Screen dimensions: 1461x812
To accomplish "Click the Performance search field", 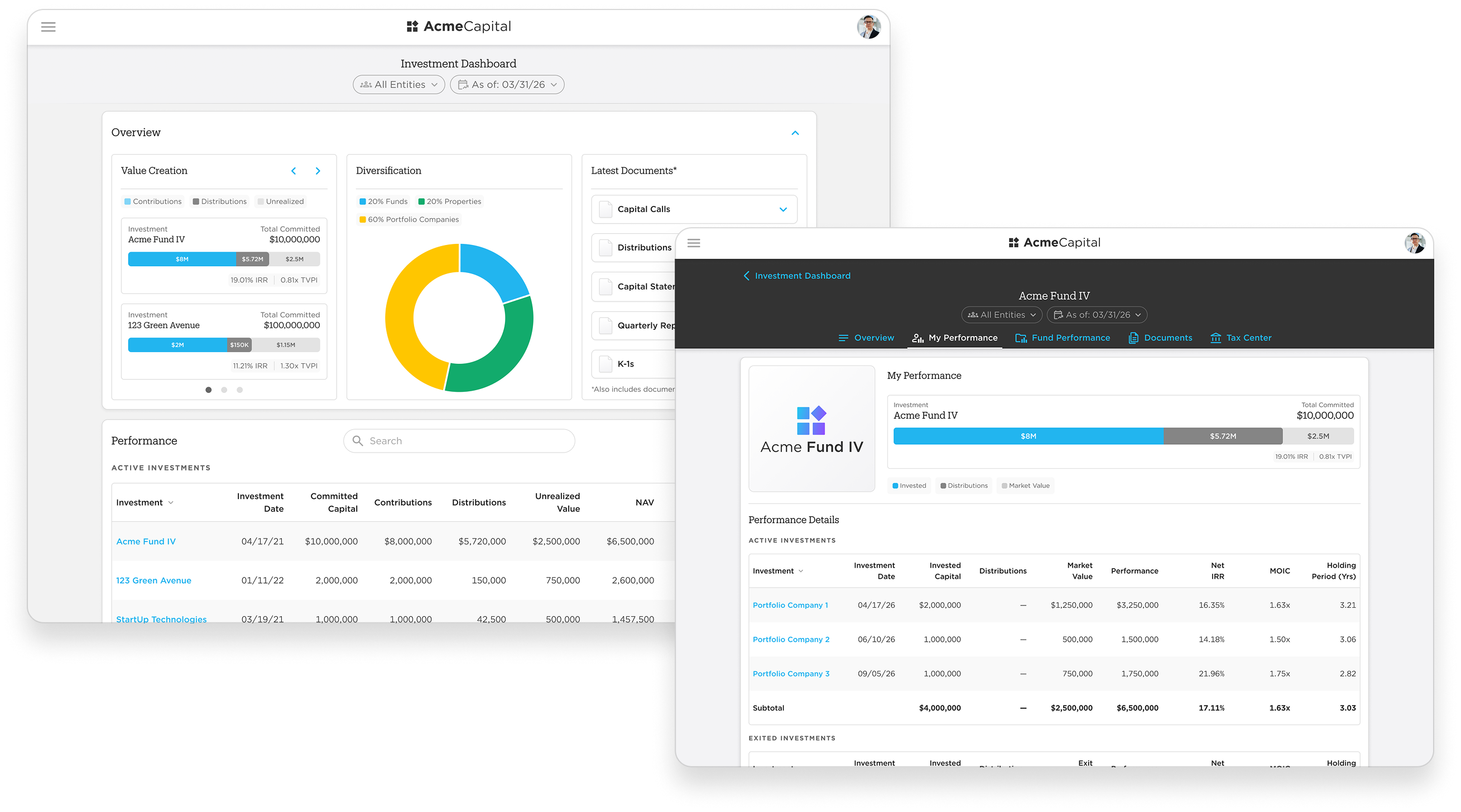I will pos(459,440).
